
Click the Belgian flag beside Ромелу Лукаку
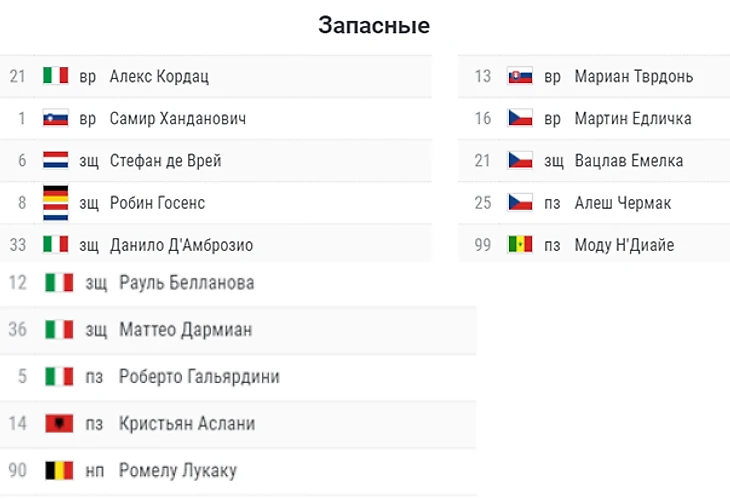tap(59, 470)
